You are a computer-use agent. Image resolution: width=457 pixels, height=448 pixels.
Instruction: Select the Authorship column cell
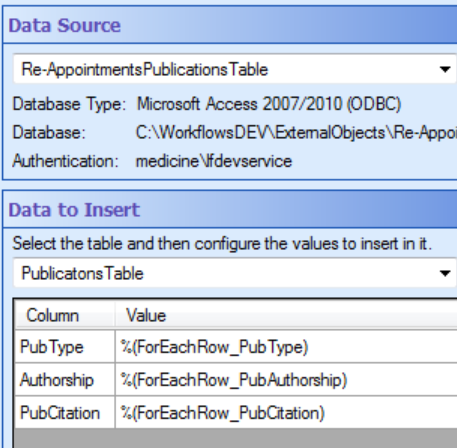65,380
